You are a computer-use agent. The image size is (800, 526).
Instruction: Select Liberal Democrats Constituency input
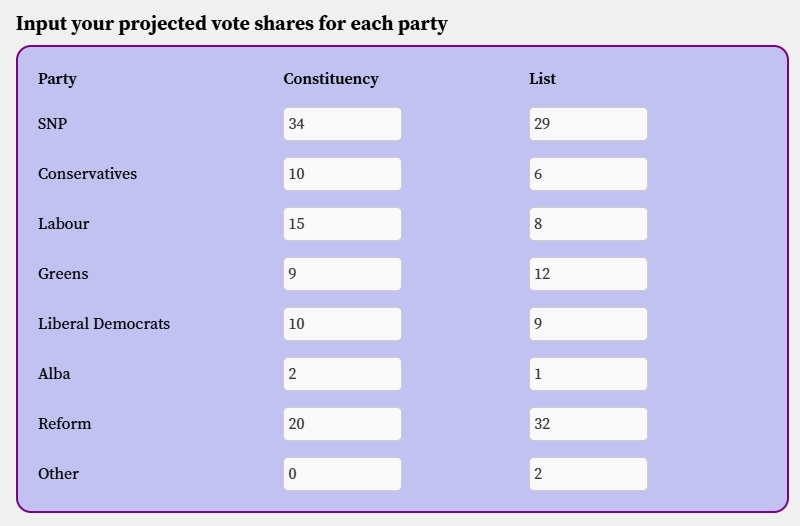tap(342, 324)
